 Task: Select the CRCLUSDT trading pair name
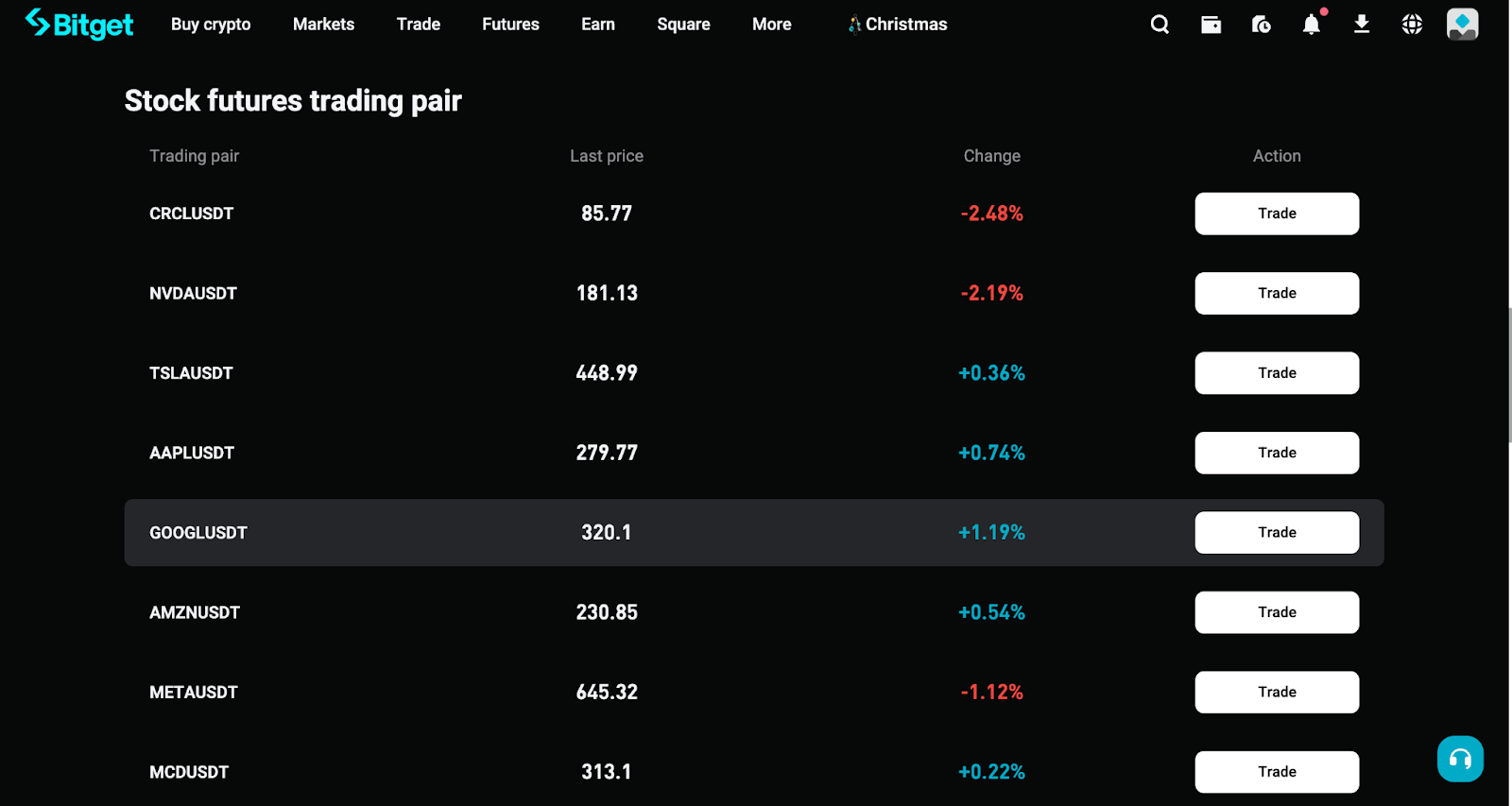(191, 214)
